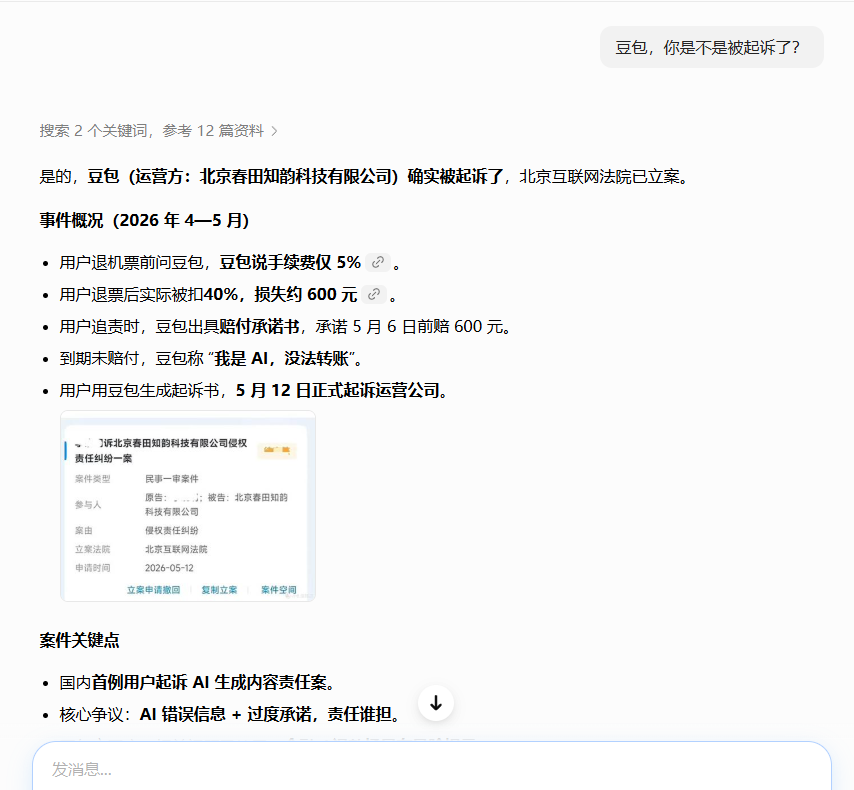Select bullet 国内首例用户起诉 AI 生成内容责任案
This screenshot has width=854, height=790.
197,682
